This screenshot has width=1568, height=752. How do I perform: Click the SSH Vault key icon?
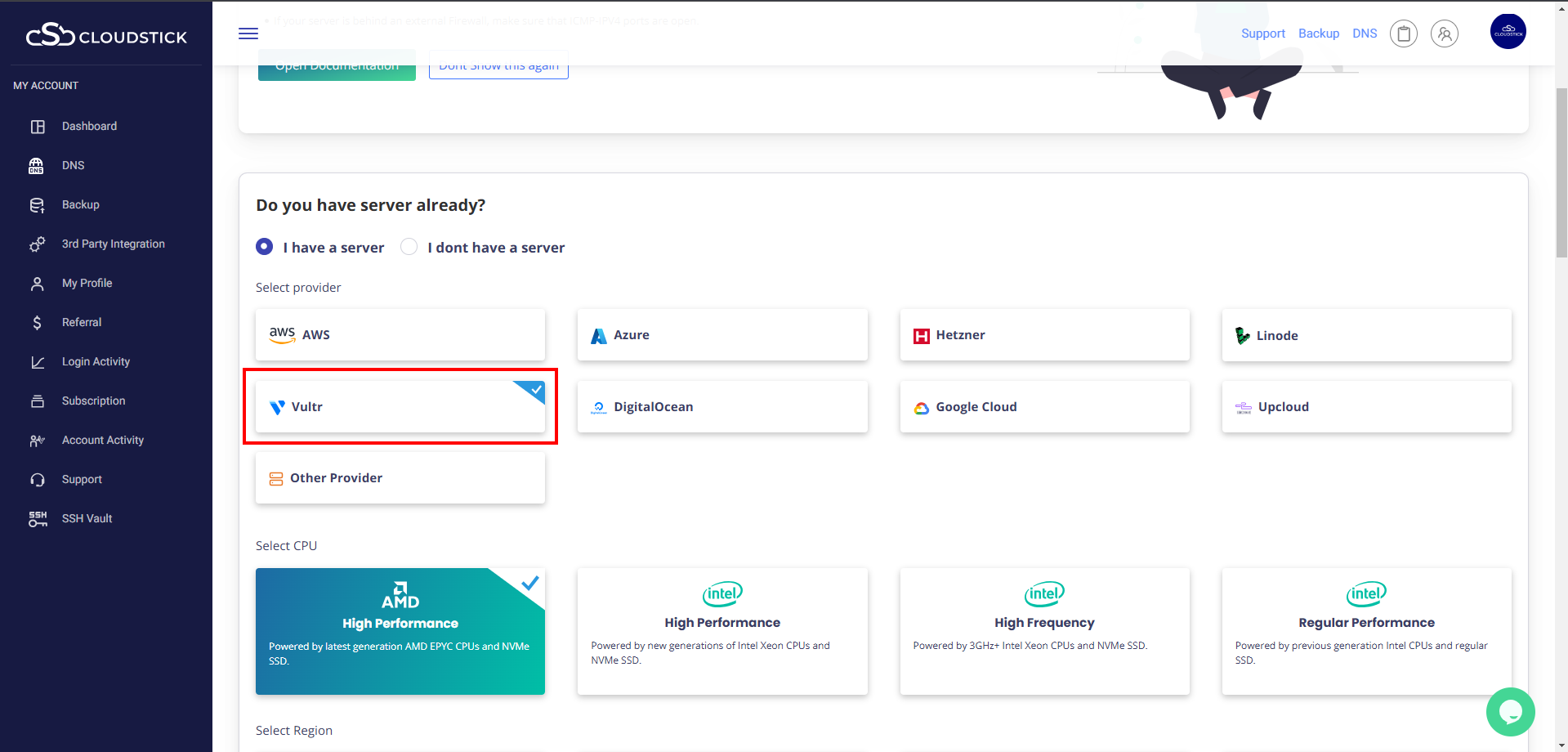[x=38, y=519]
